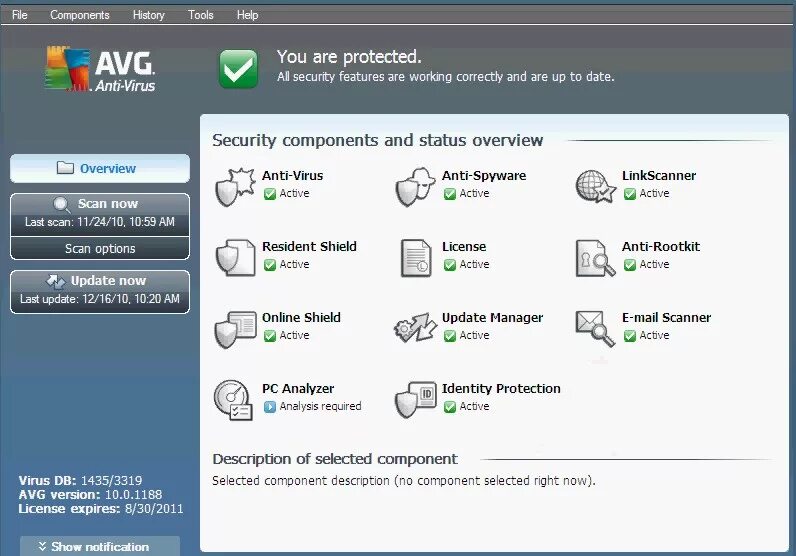The image size is (796, 556).
Task: Click the 'Update Manager' label
Action: click(x=492, y=317)
